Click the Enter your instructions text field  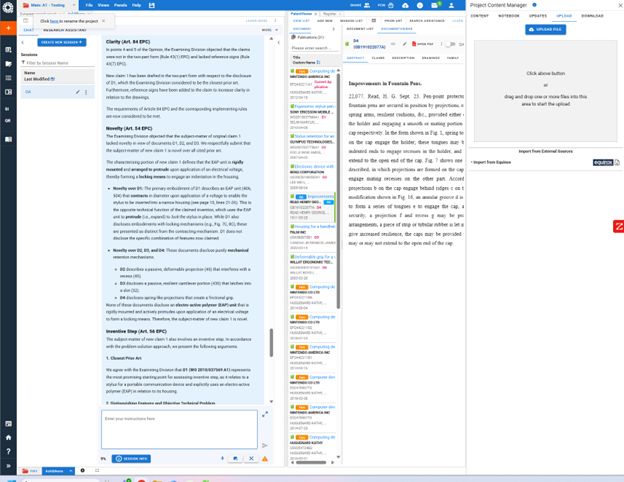(178, 428)
